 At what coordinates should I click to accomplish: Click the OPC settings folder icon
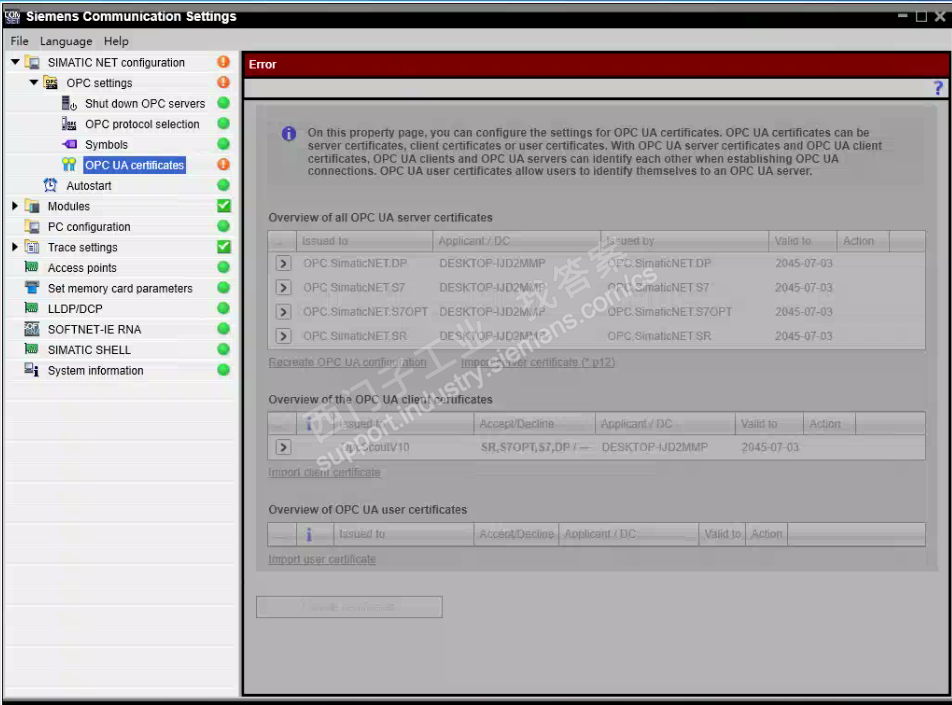50,83
